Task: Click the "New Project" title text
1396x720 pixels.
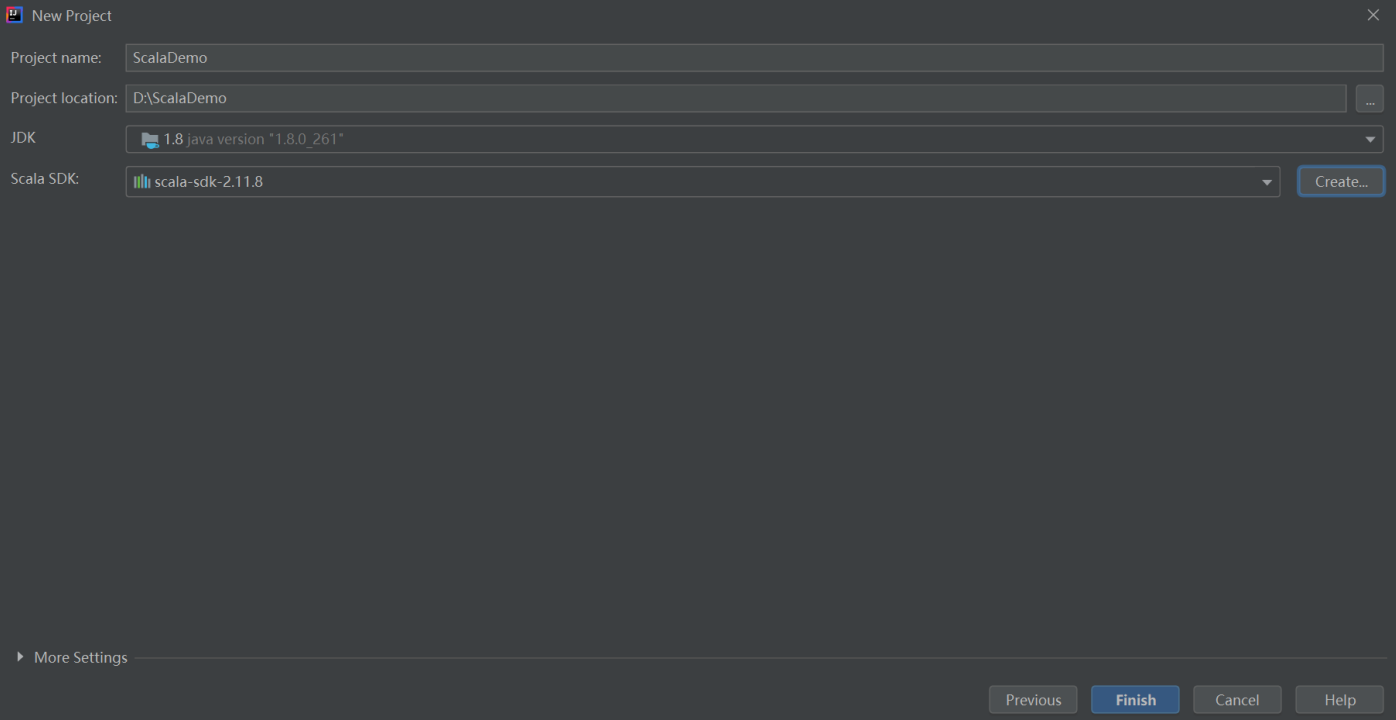Action: click(x=72, y=16)
